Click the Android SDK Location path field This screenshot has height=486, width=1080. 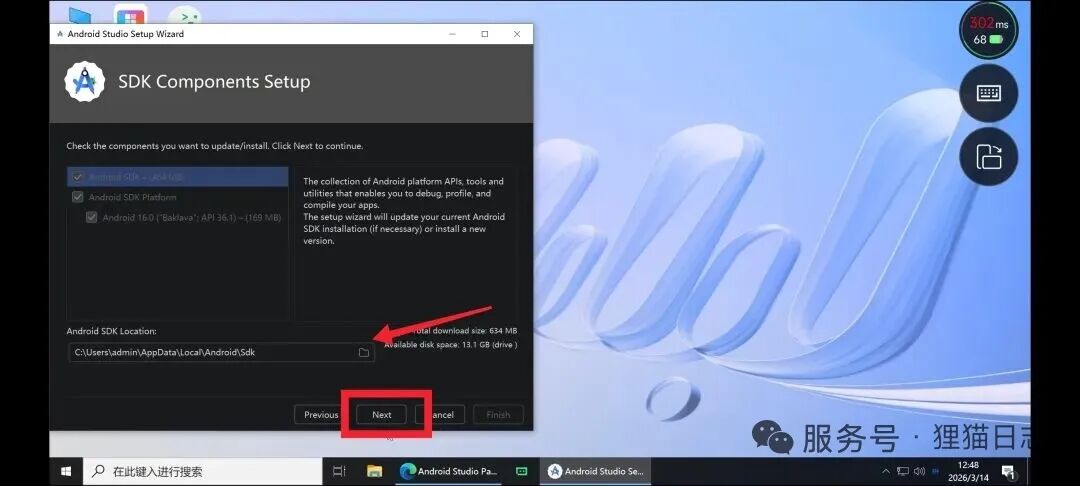(x=220, y=352)
